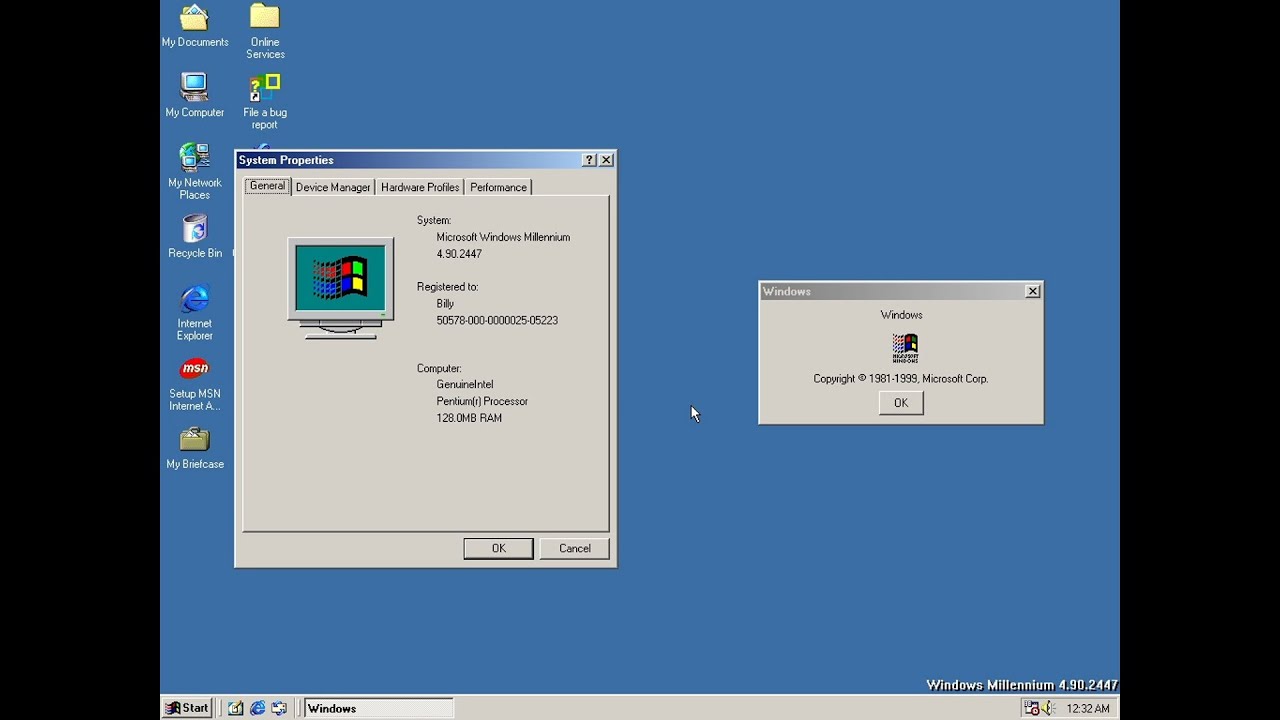Click the Windows taskbar button
Image resolution: width=1280 pixels, height=720 pixels.
click(378, 708)
